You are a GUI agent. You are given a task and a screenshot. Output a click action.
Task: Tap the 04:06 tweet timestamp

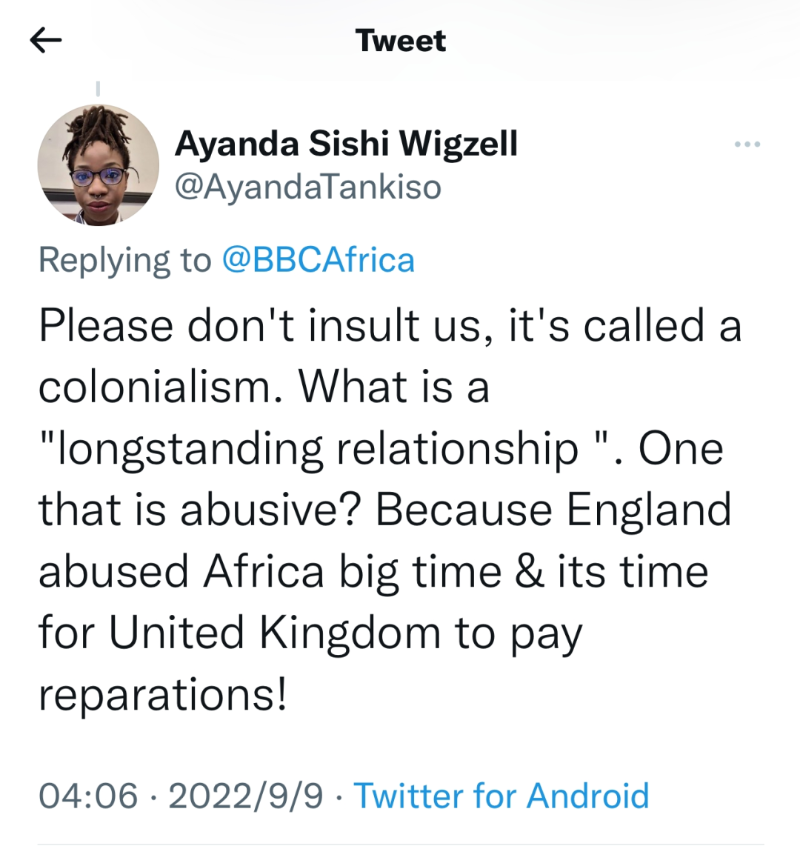pyautogui.click(x=87, y=795)
